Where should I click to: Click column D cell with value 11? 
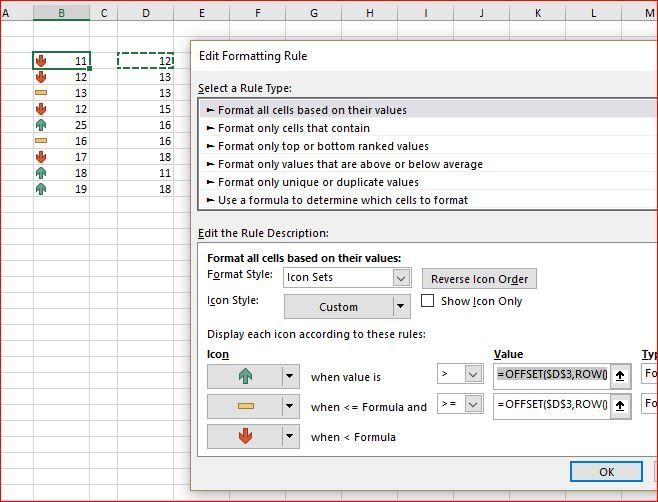pos(146,173)
